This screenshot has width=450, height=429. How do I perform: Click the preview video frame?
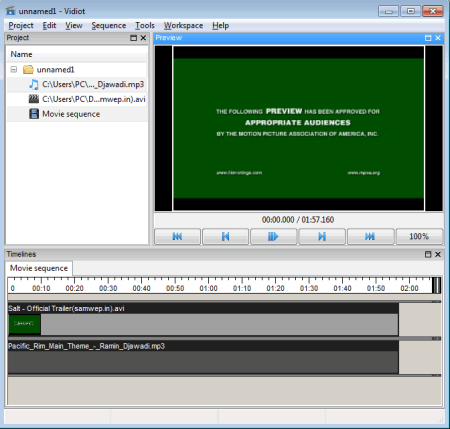pos(299,128)
